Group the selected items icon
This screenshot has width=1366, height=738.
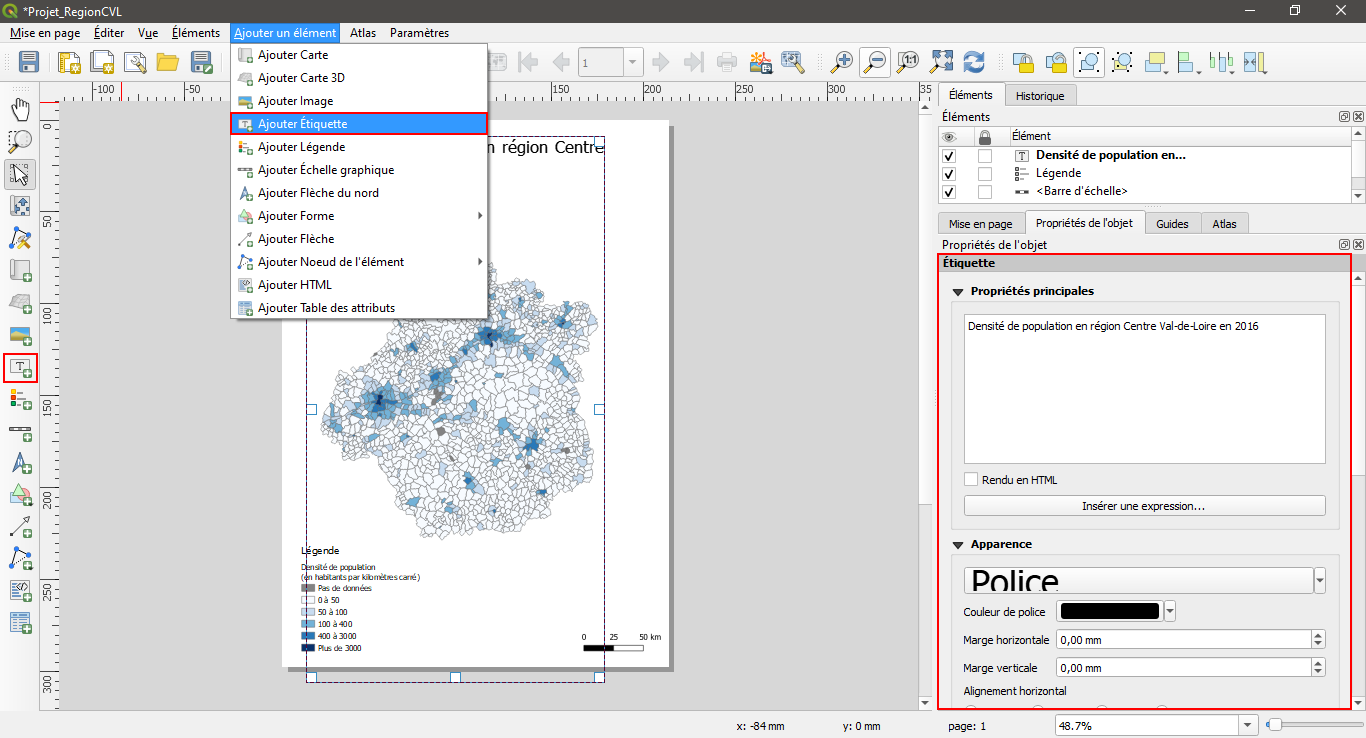tap(1089, 62)
